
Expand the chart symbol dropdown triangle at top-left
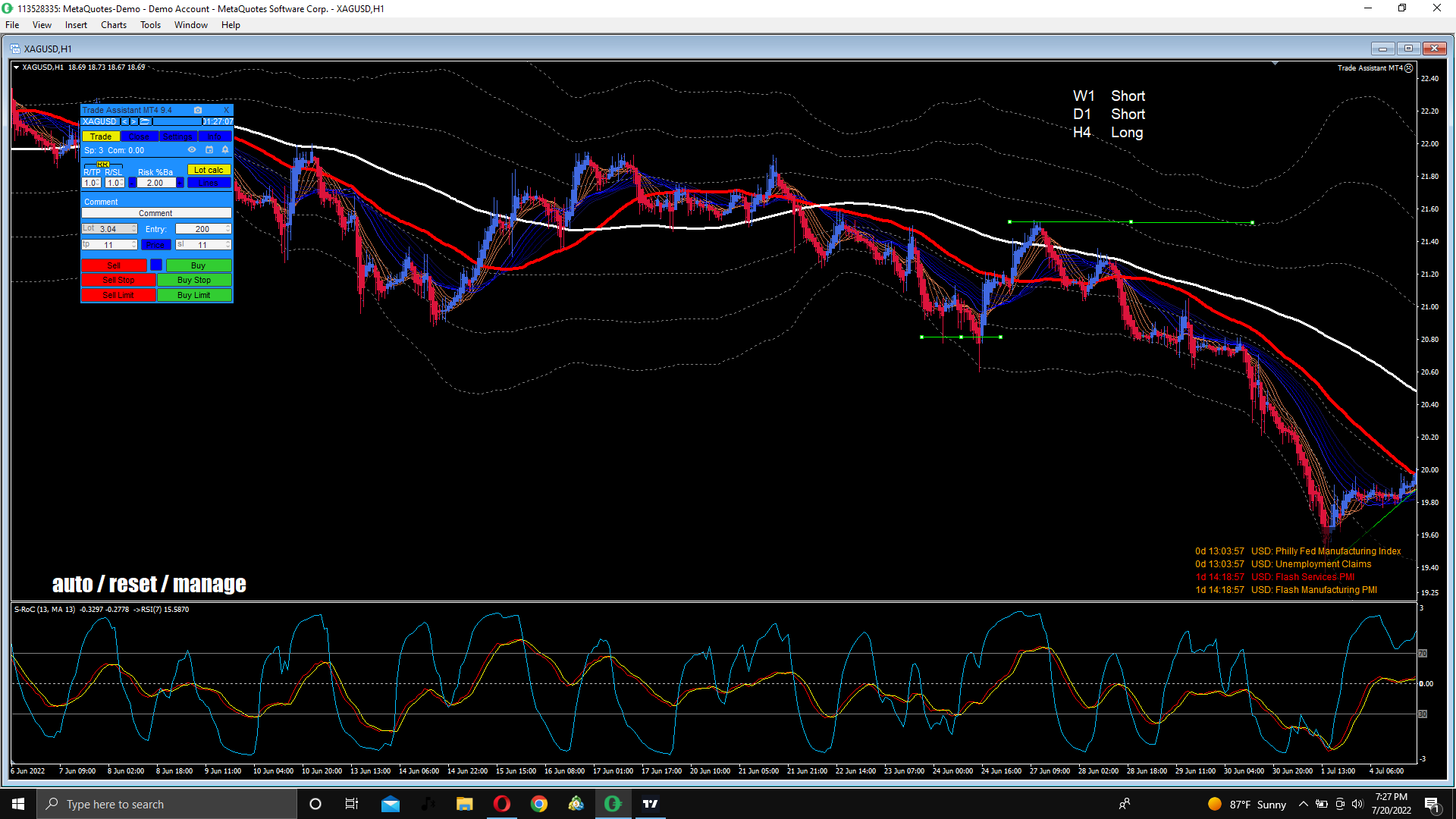(x=17, y=67)
